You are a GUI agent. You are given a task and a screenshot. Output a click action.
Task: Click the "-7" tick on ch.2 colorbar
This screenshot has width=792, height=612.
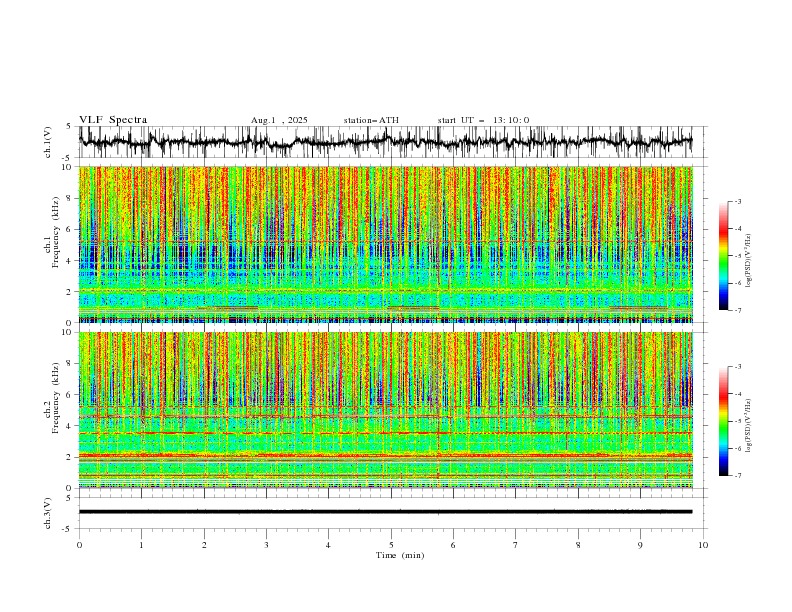coord(737,476)
